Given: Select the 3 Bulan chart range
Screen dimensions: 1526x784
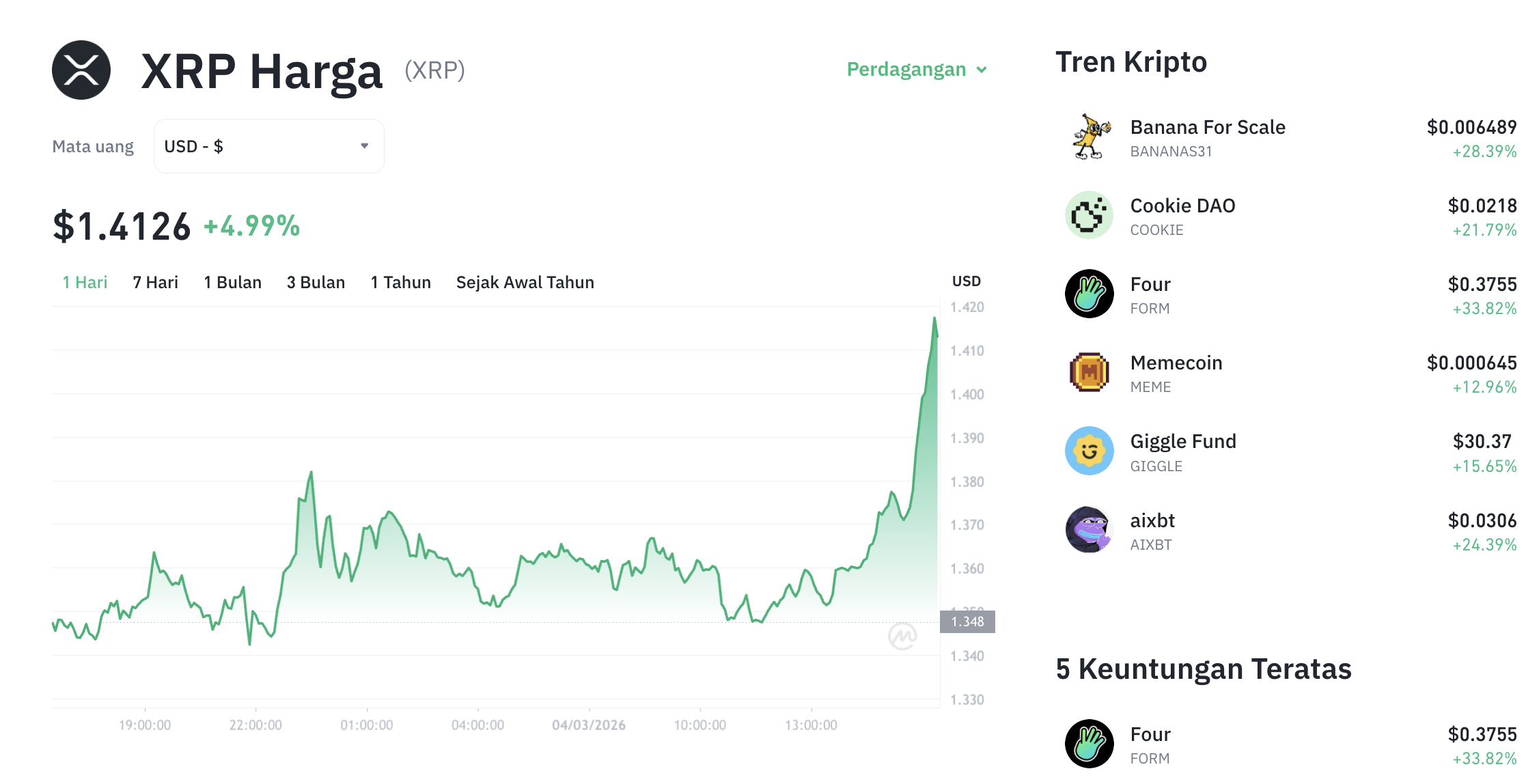Looking at the screenshot, I should pyautogui.click(x=316, y=282).
